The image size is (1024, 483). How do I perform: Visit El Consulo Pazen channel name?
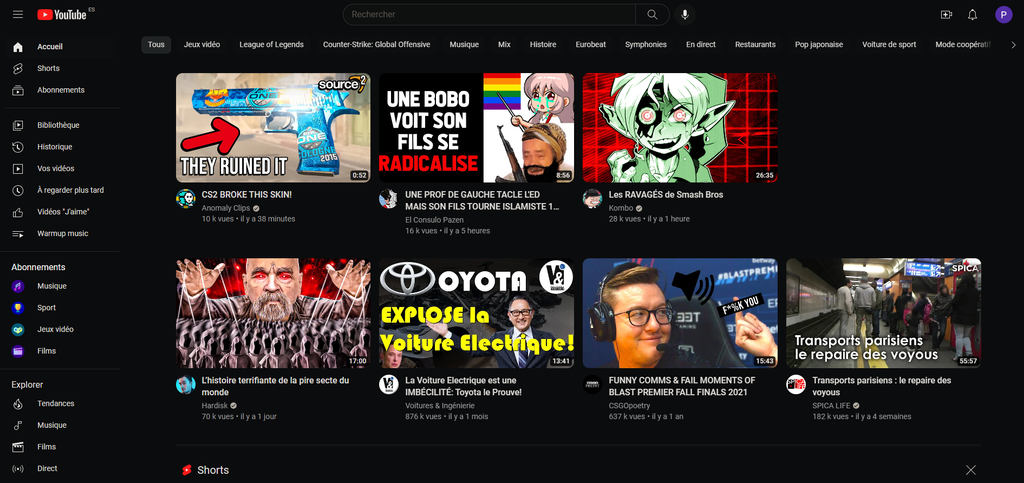pyautogui.click(x=434, y=221)
